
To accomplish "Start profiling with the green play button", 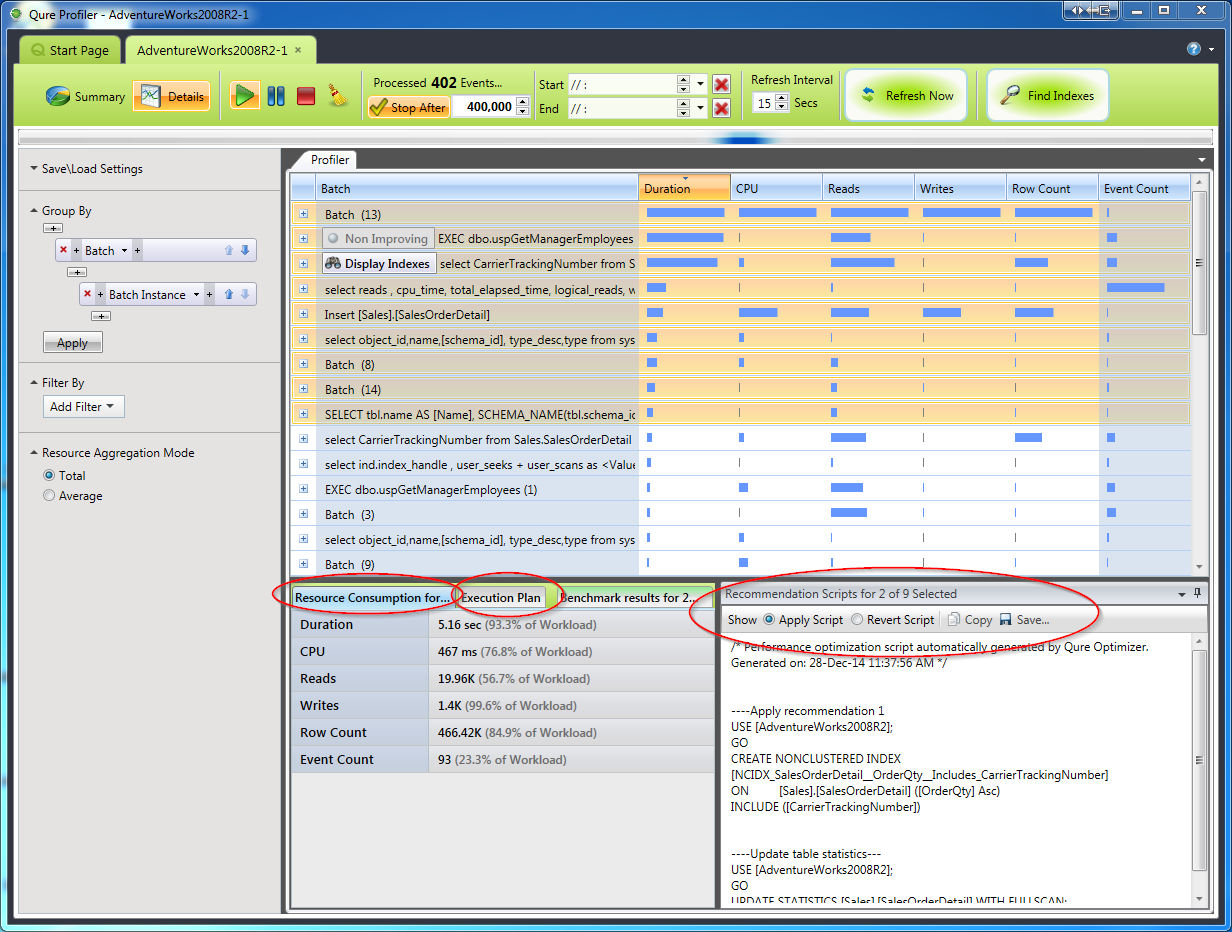I will pos(245,96).
